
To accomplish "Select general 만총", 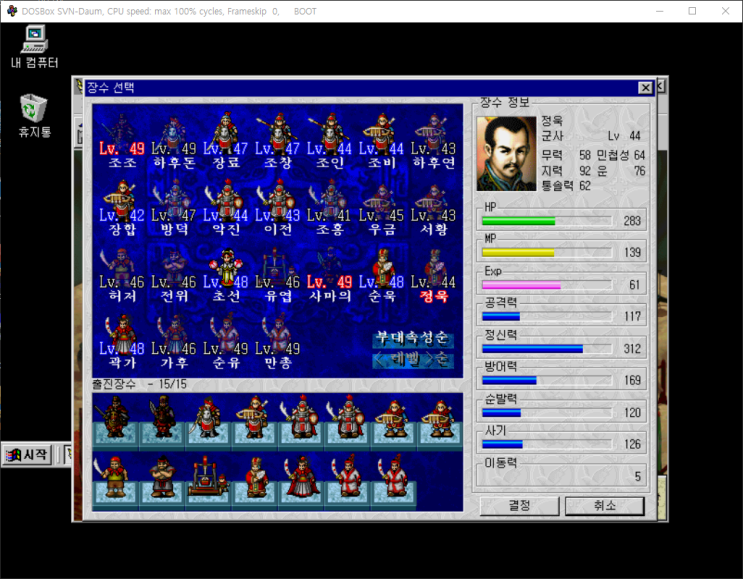I will point(278,341).
